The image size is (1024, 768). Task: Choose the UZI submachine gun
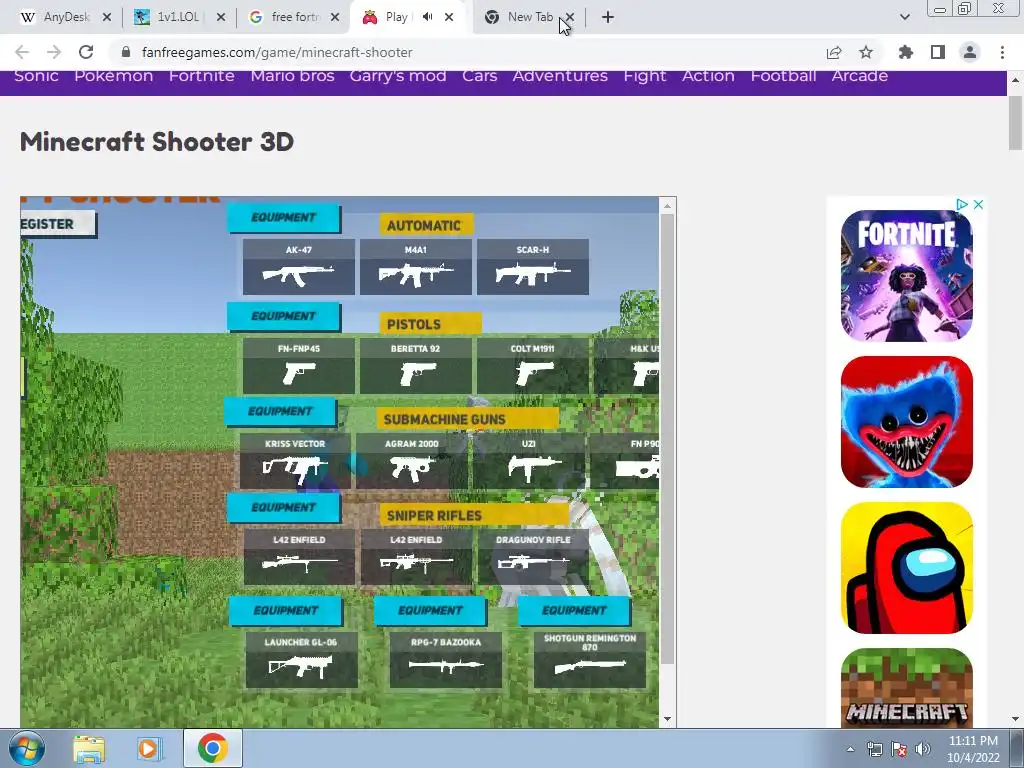coord(528,461)
